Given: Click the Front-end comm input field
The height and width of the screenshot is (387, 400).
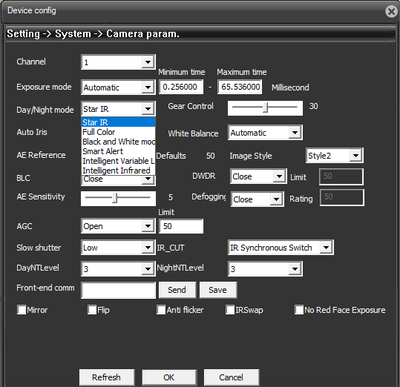Looking at the screenshot, I should [x=118, y=290].
